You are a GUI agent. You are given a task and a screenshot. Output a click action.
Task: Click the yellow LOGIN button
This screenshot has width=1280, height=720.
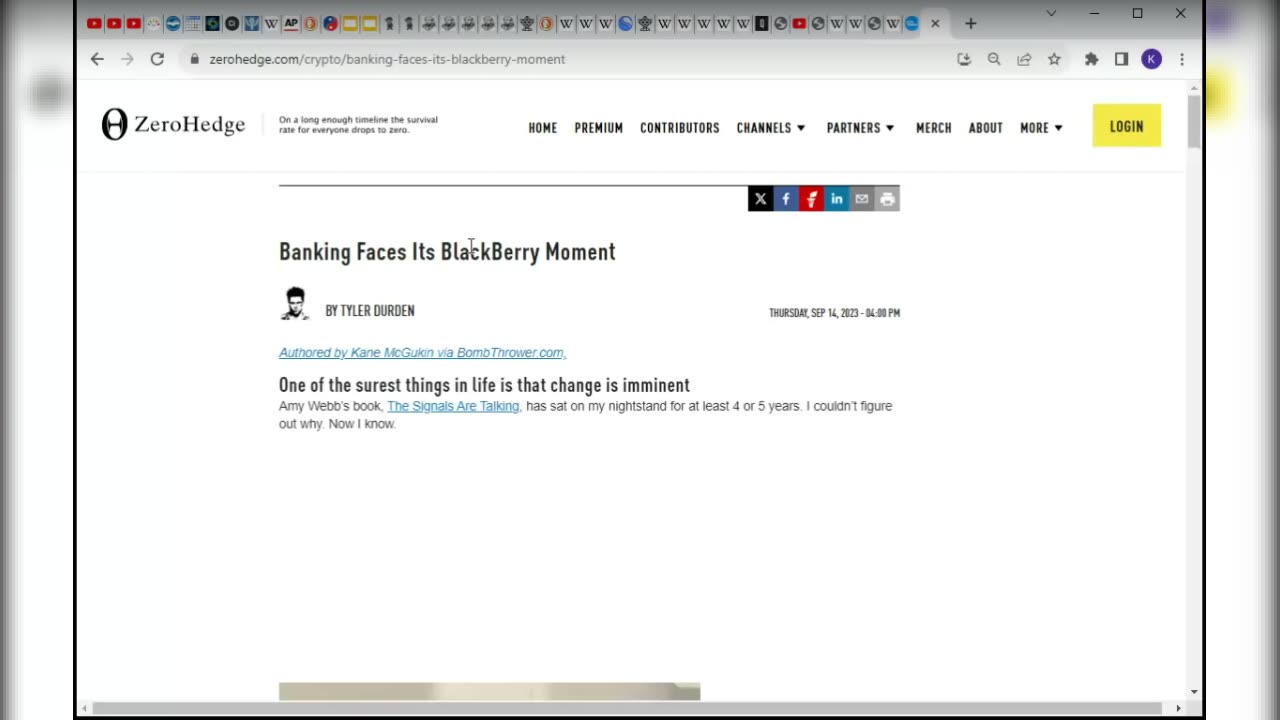pyautogui.click(x=1127, y=126)
